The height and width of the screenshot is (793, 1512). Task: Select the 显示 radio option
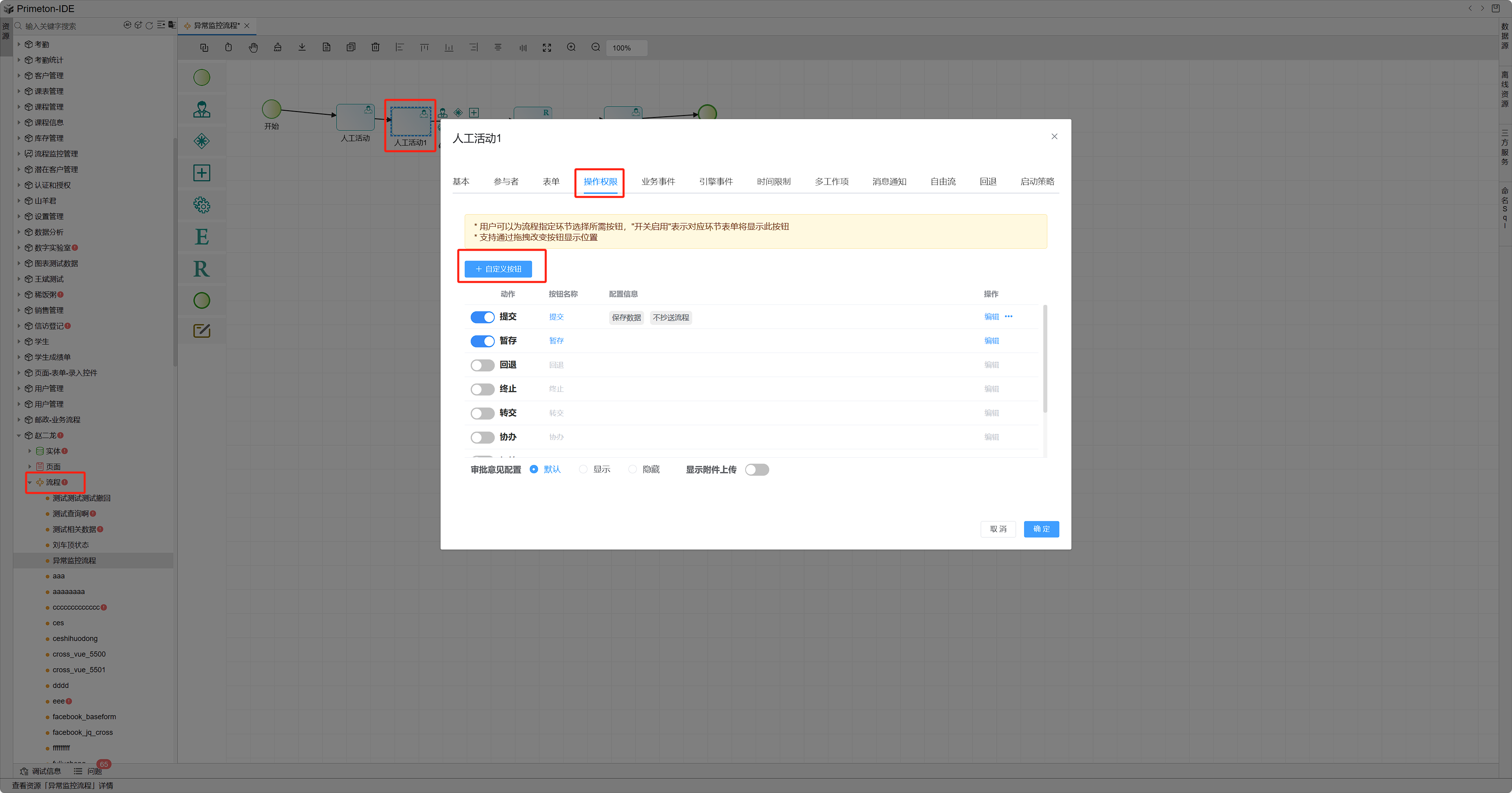point(583,469)
